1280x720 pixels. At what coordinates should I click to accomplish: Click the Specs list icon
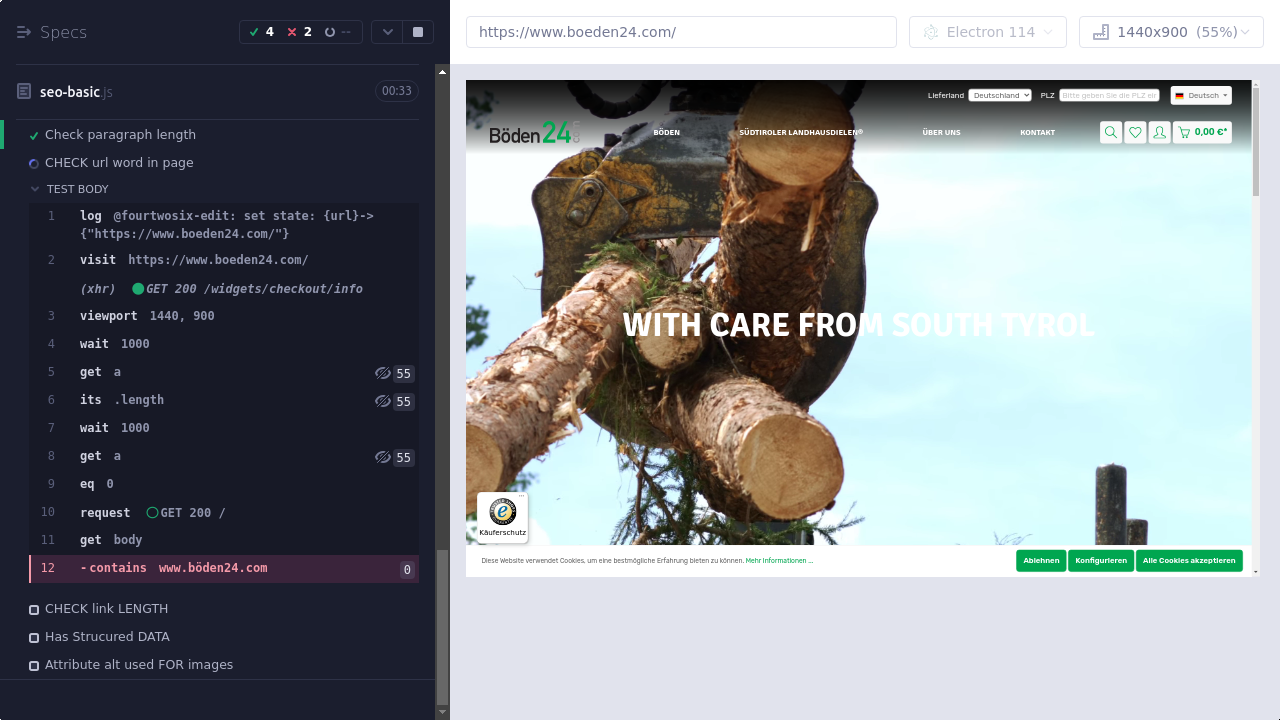(24, 32)
